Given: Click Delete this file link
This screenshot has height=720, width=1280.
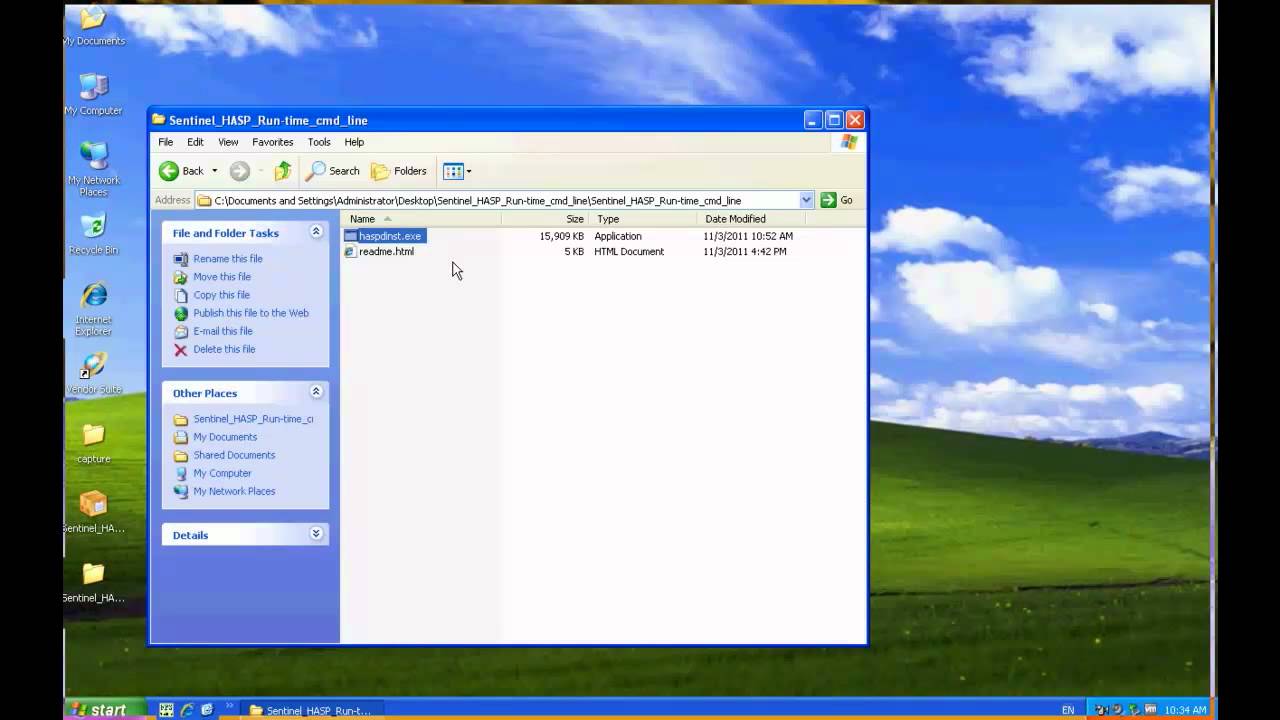Looking at the screenshot, I should pos(224,349).
